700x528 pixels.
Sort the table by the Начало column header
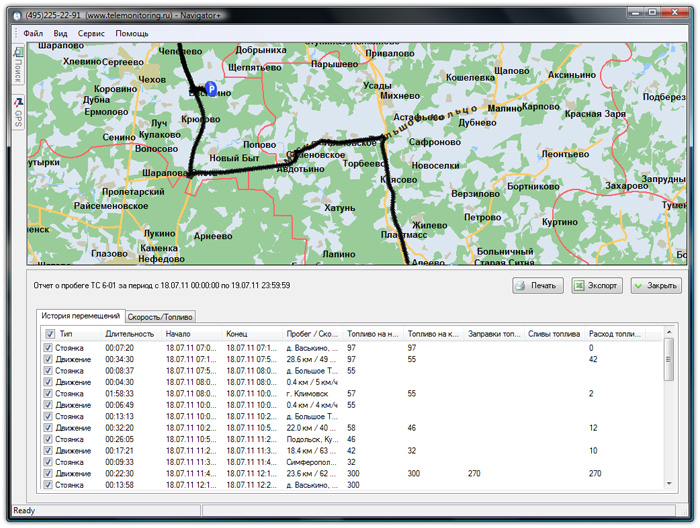point(180,333)
